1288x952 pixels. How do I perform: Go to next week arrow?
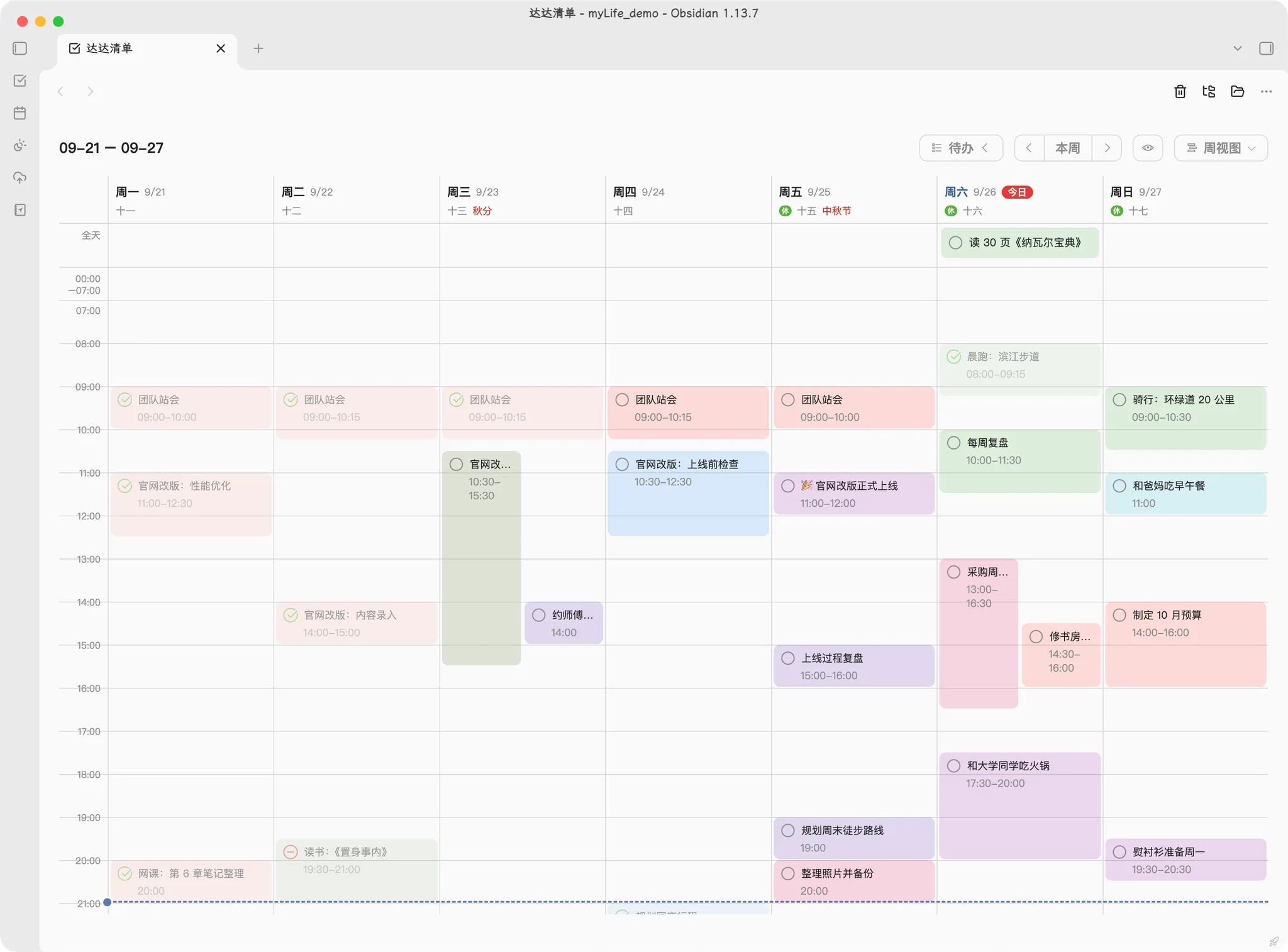[x=1107, y=148]
